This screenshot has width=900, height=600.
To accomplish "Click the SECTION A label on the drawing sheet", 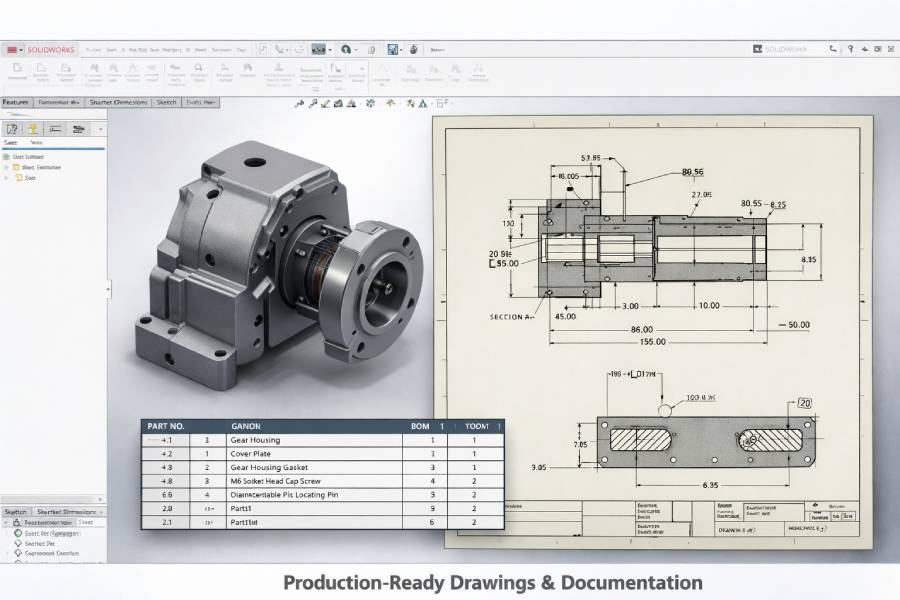I will click(x=511, y=316).
